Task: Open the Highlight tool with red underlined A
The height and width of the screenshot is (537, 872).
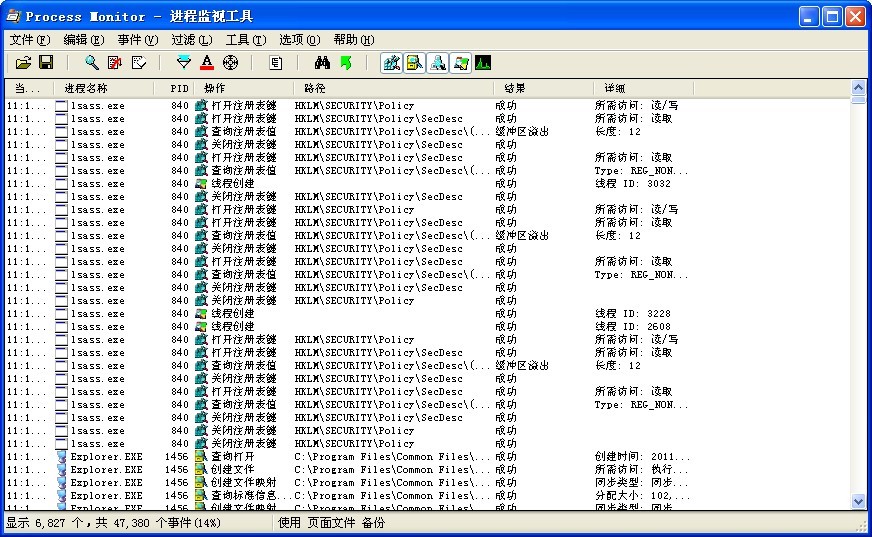Action: click(x=207, y=63)
